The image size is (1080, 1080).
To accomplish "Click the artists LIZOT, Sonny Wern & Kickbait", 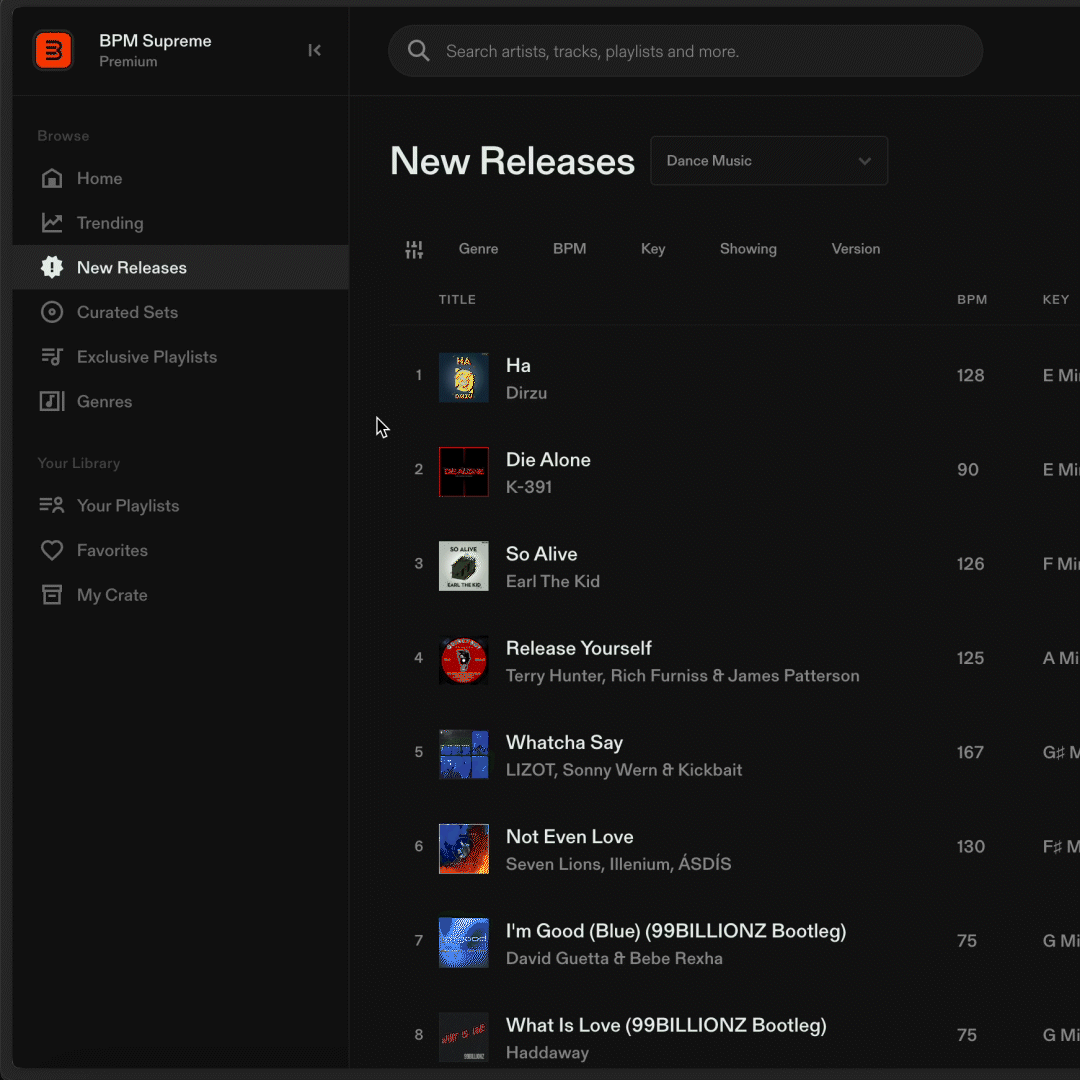I will tap(623, 770).
